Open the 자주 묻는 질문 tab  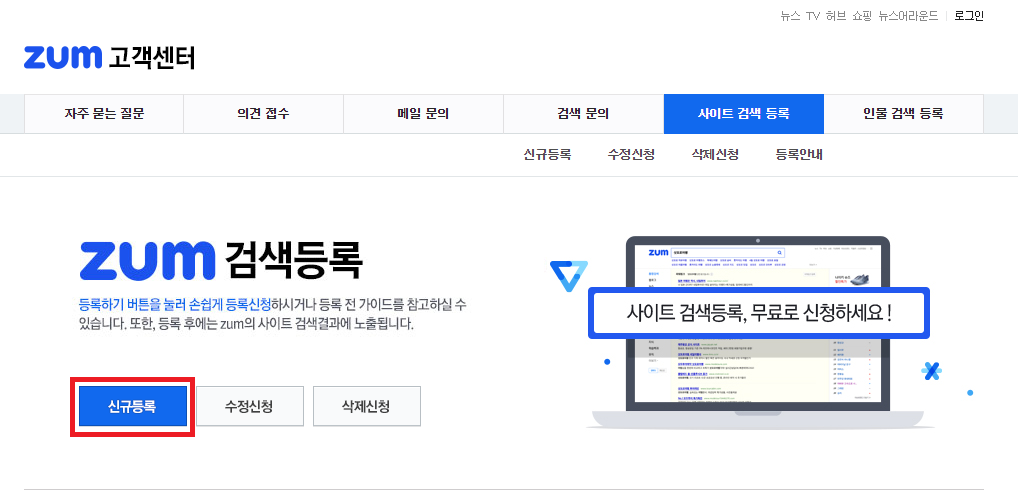pos(104,114)
